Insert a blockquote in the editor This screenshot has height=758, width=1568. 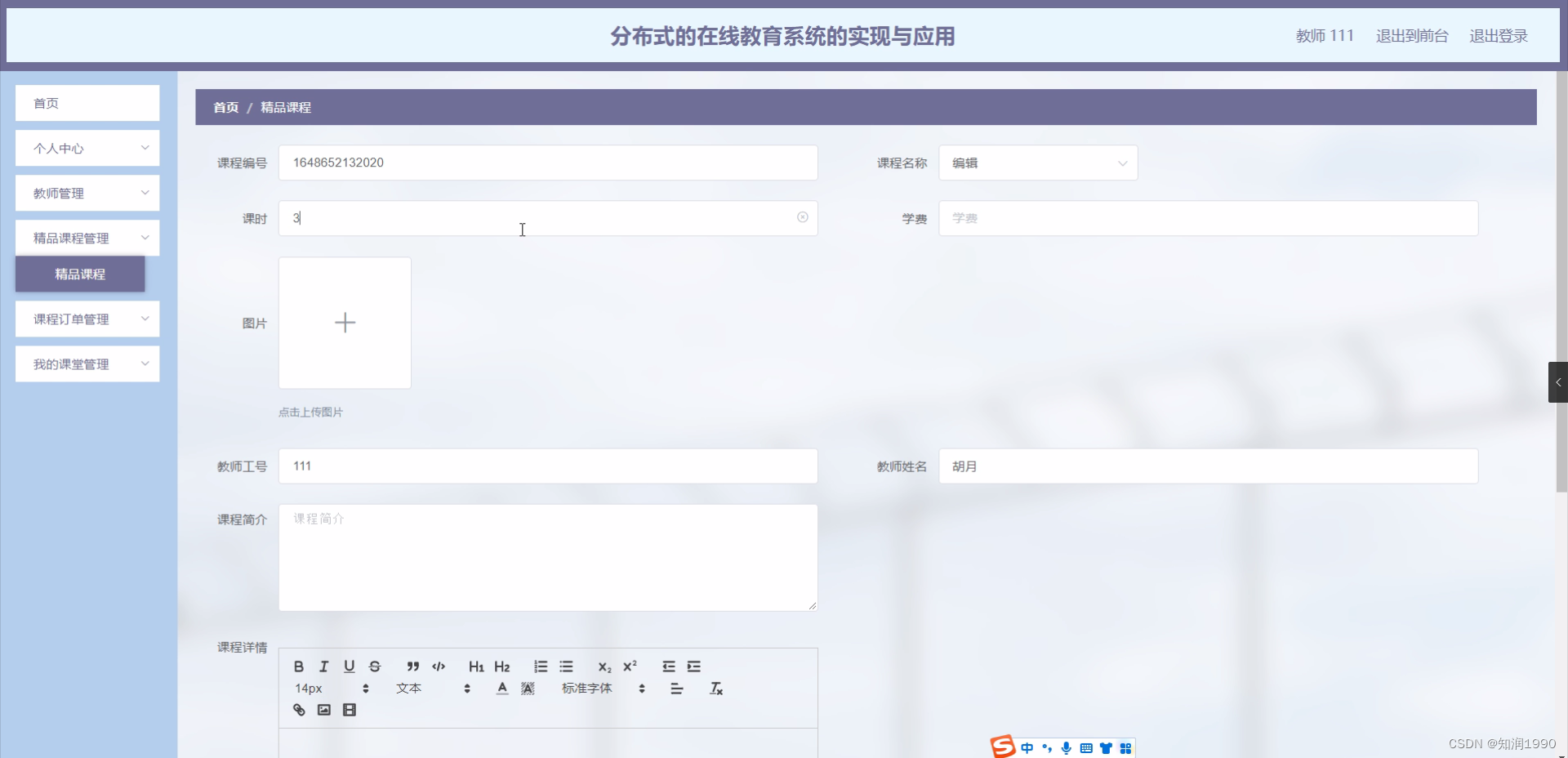(413, 667)
